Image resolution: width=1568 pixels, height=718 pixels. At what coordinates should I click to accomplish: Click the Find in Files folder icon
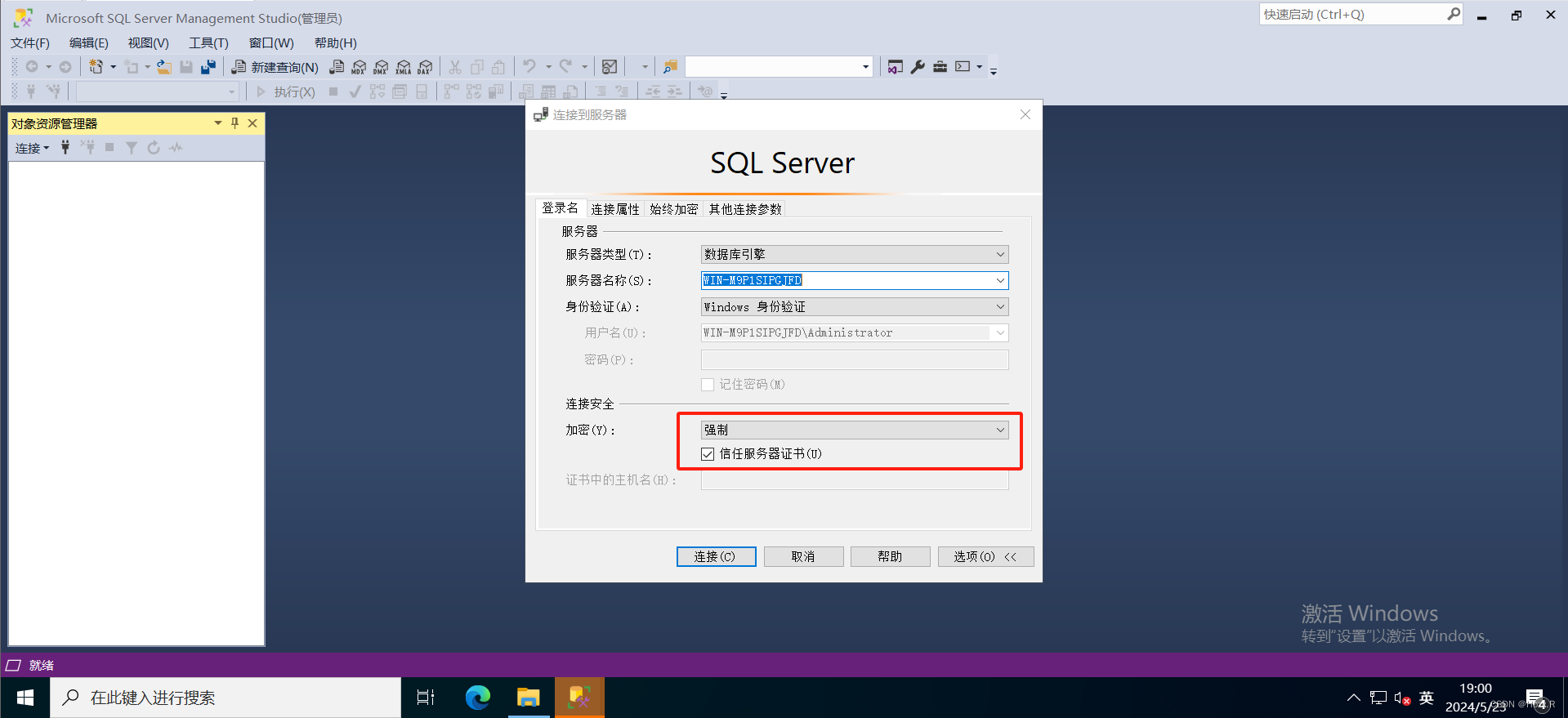pyautogui.click(x=670, y=67)
